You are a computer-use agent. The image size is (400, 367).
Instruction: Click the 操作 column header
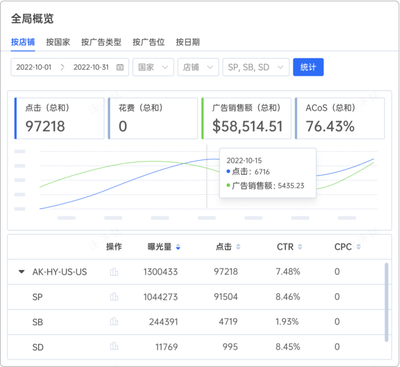pyautogui.click(x=114, y=247)
